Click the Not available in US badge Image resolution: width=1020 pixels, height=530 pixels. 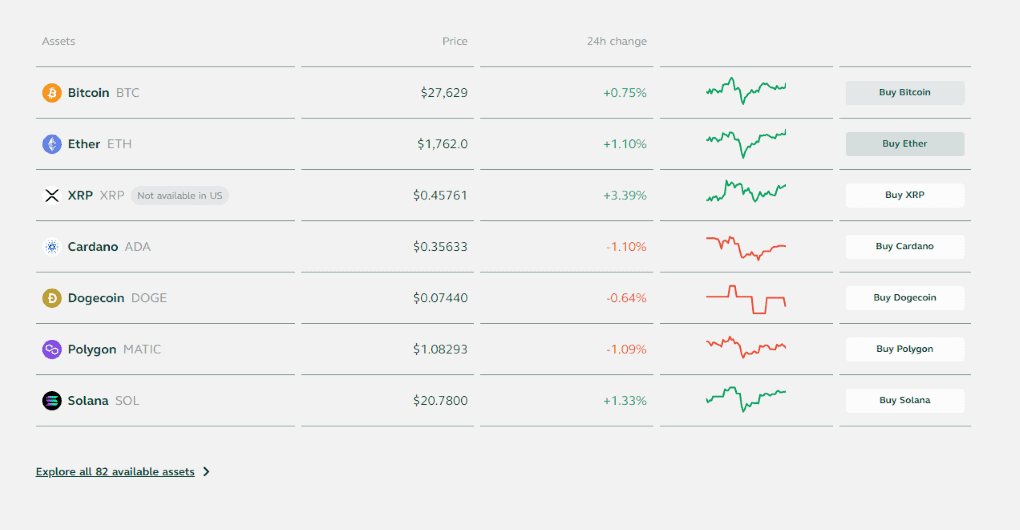[x=180, y=195]
